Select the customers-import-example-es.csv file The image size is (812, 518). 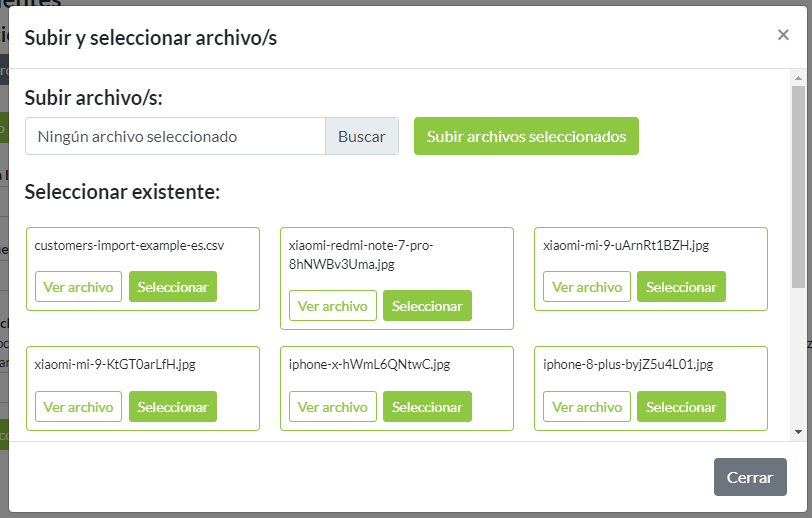coord(173,287)
